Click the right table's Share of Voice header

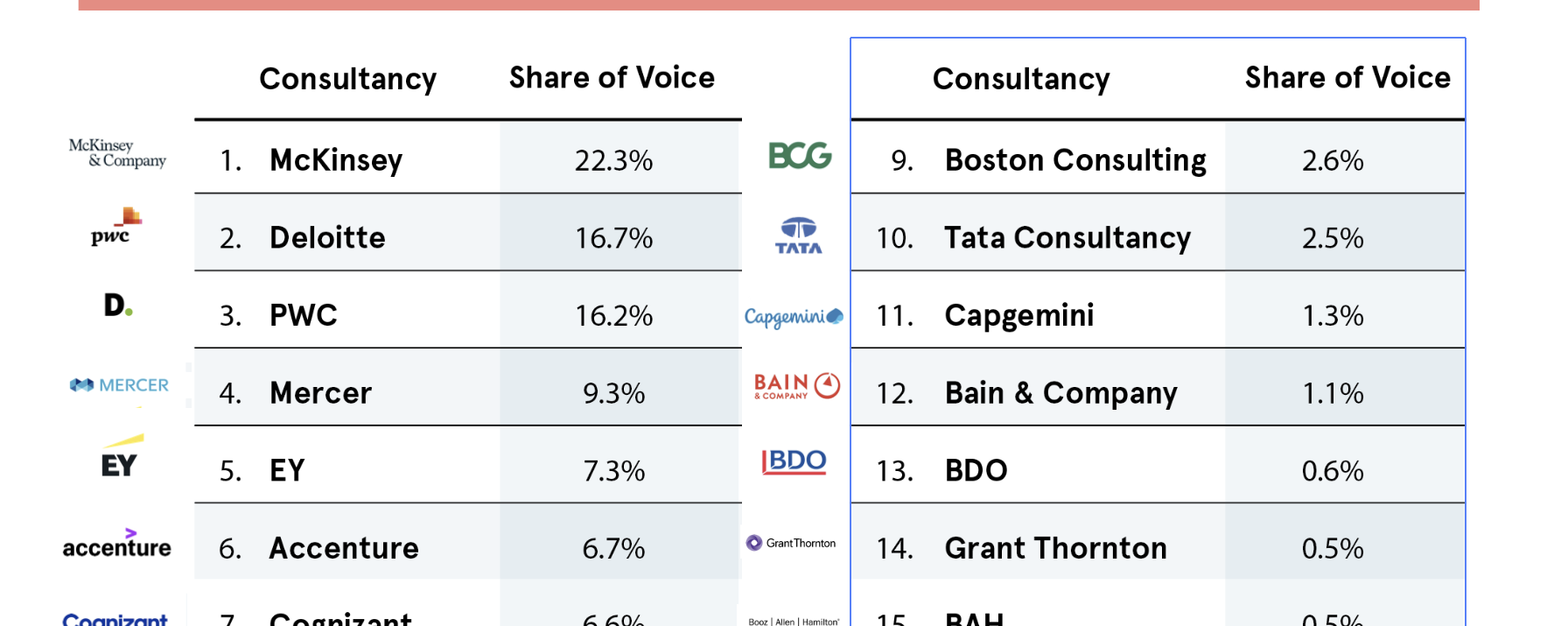pyautogui.click(x=1347, y=78)
